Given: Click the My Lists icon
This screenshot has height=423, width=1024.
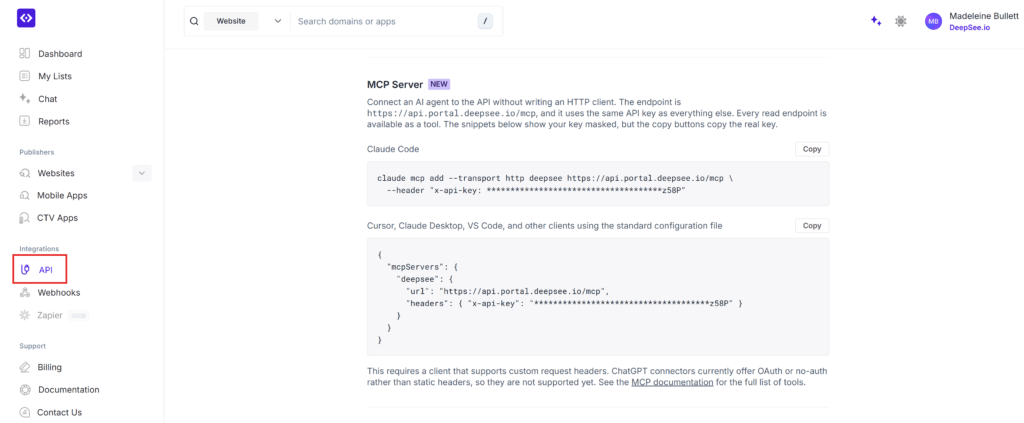Looking at the screenshot, I should (25, 76).
